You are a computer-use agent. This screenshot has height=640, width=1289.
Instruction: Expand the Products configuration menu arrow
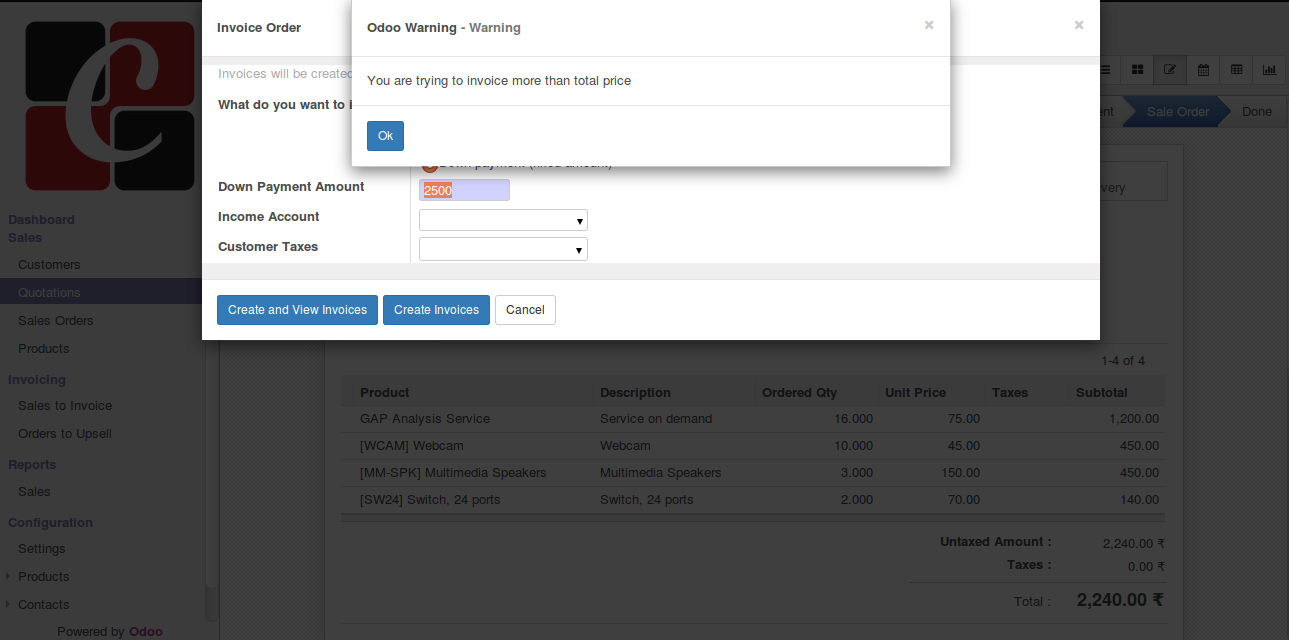coord(8,577)
